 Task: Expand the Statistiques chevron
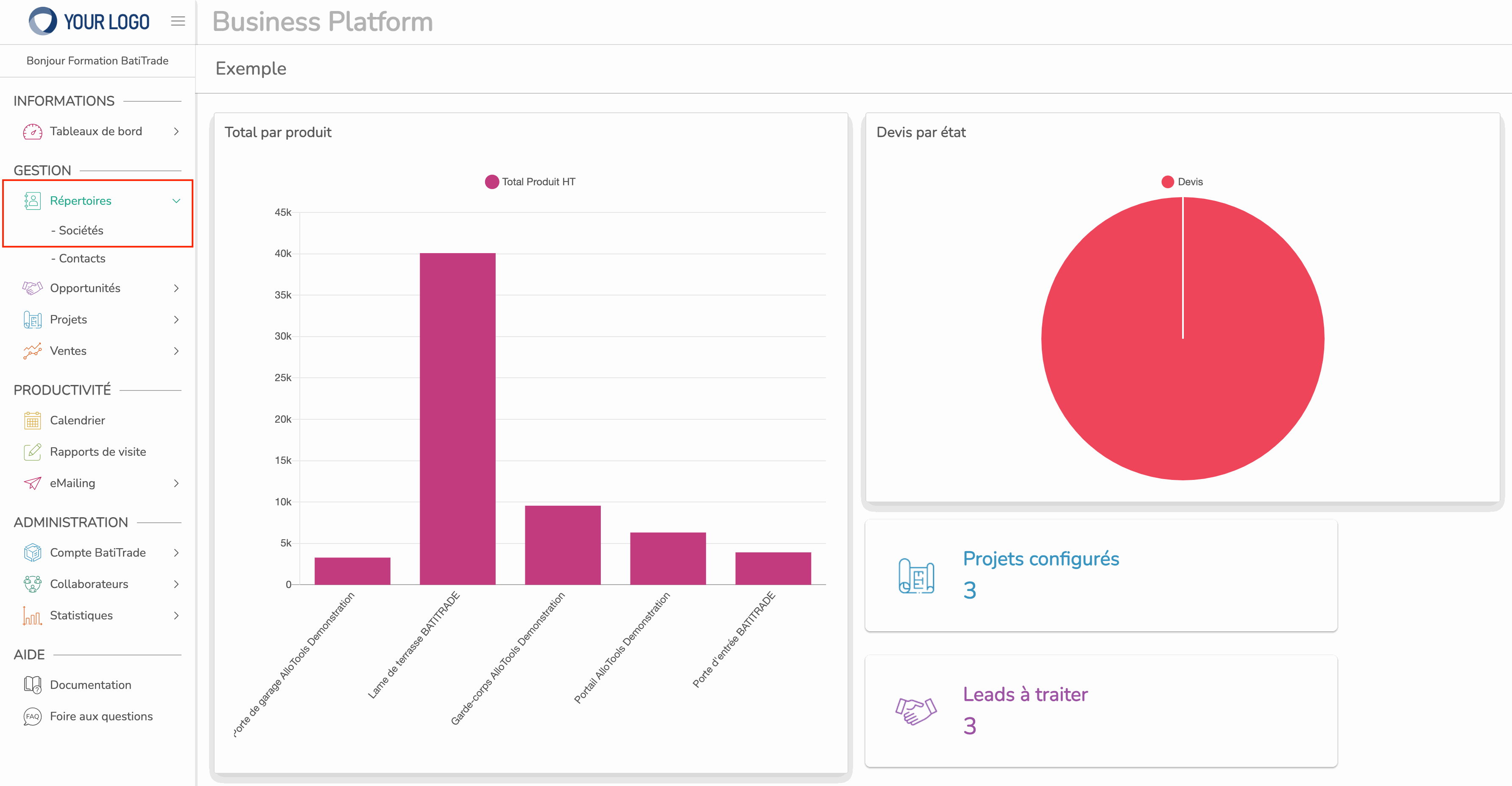[x=176, y=615]
